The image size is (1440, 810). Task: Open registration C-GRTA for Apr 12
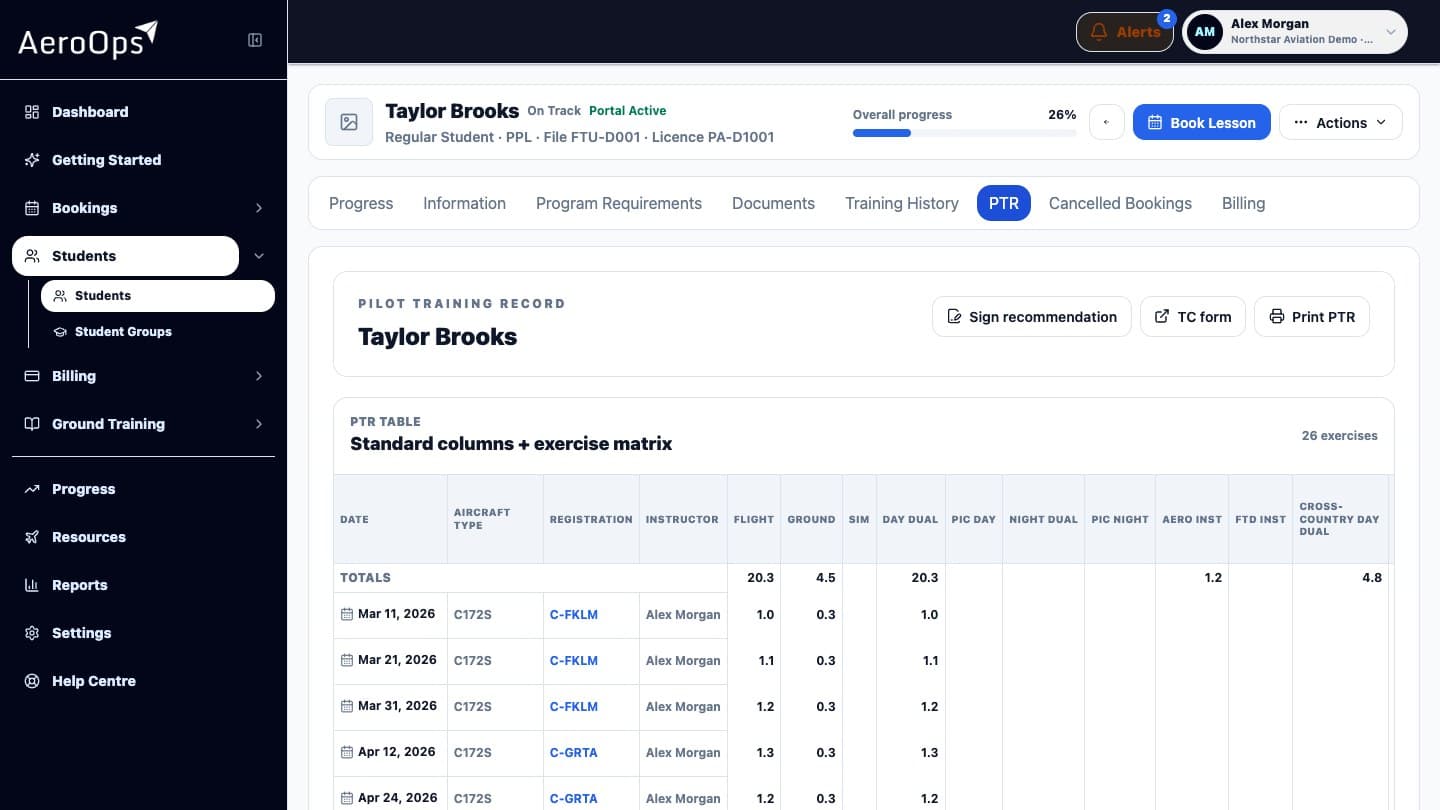point(574,753)
